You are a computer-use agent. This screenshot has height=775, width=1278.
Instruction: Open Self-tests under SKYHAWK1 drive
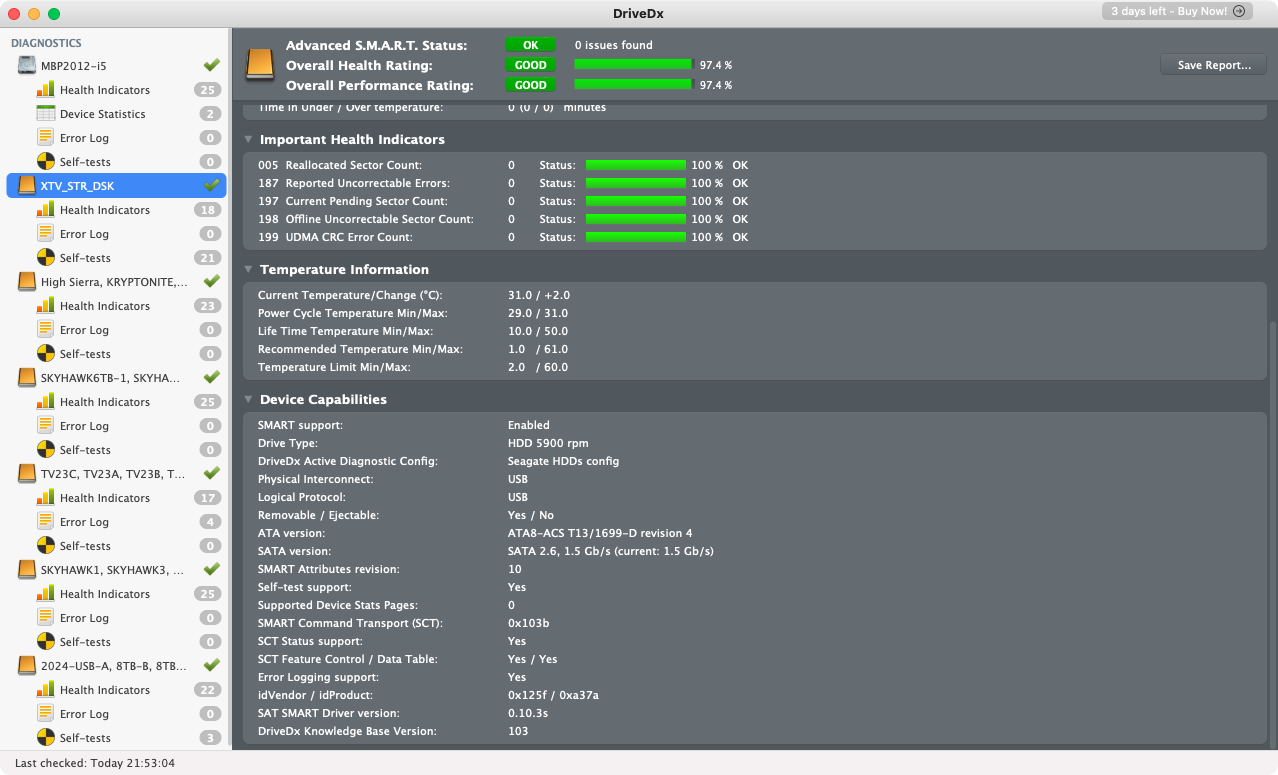tap(85, 642)
